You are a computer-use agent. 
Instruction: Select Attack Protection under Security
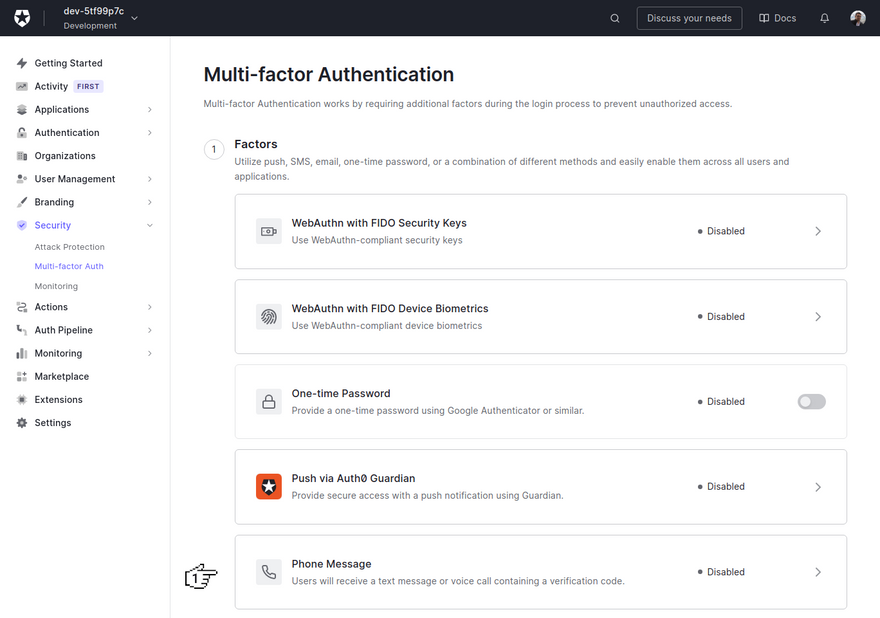(x=70, y=247)
